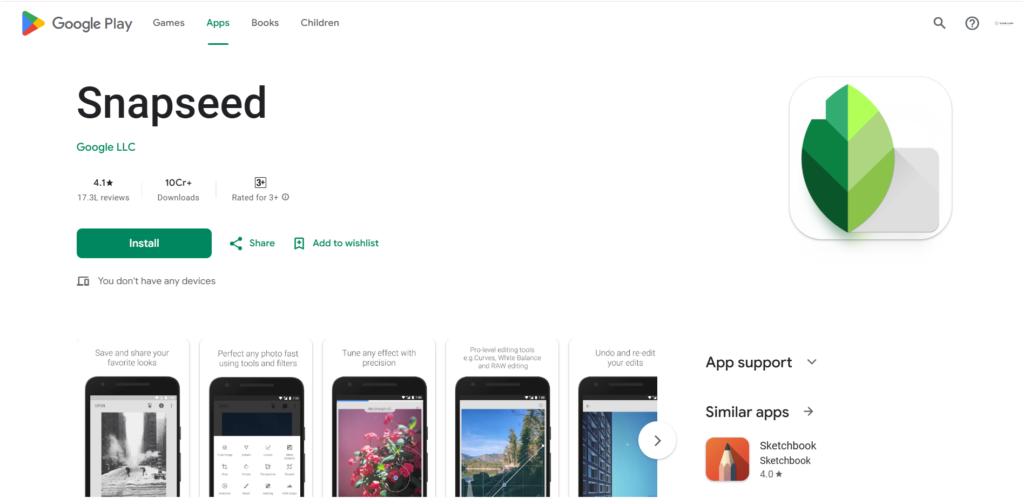The image size is (1024, 498).
Task: Open the Save and share looks screenshot
Action: tap(132, 418)
